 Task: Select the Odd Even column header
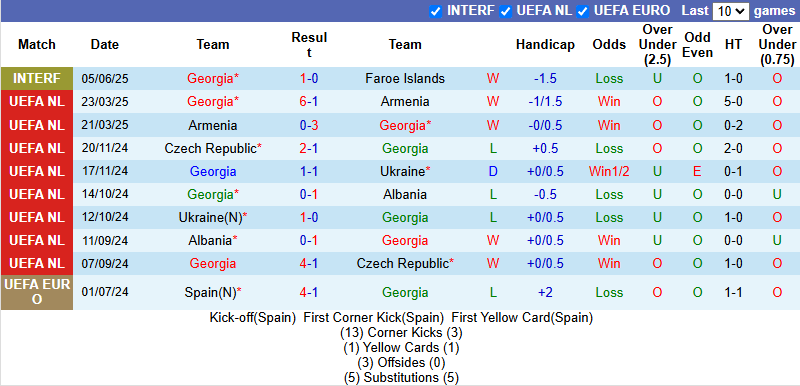click(697, 44)
